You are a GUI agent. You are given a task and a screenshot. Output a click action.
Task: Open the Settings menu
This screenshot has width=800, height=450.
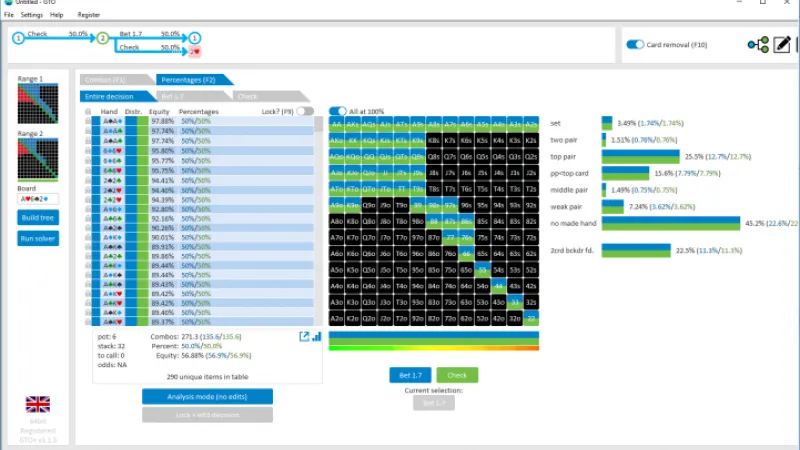click(32, 15)
